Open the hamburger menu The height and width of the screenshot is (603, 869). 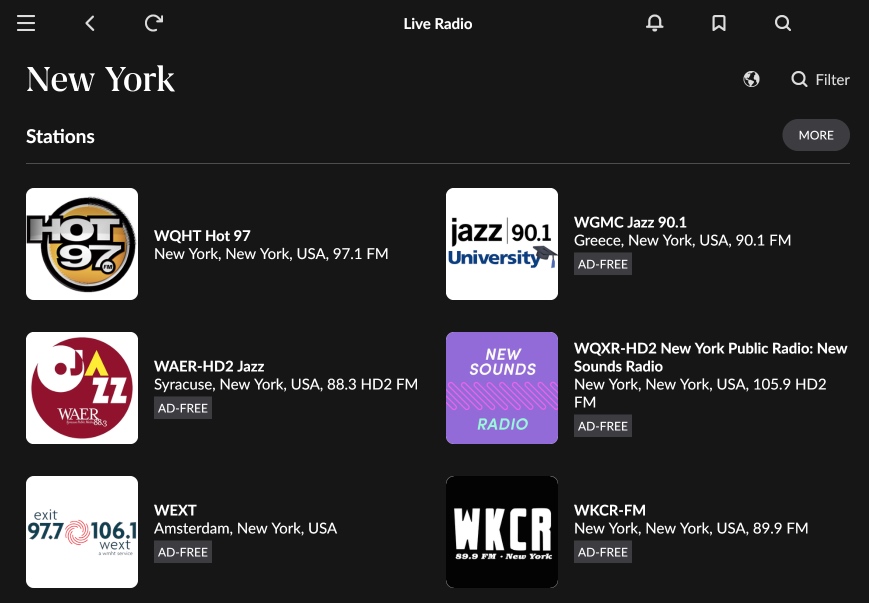pyautogui.click(x=26, y=23)
